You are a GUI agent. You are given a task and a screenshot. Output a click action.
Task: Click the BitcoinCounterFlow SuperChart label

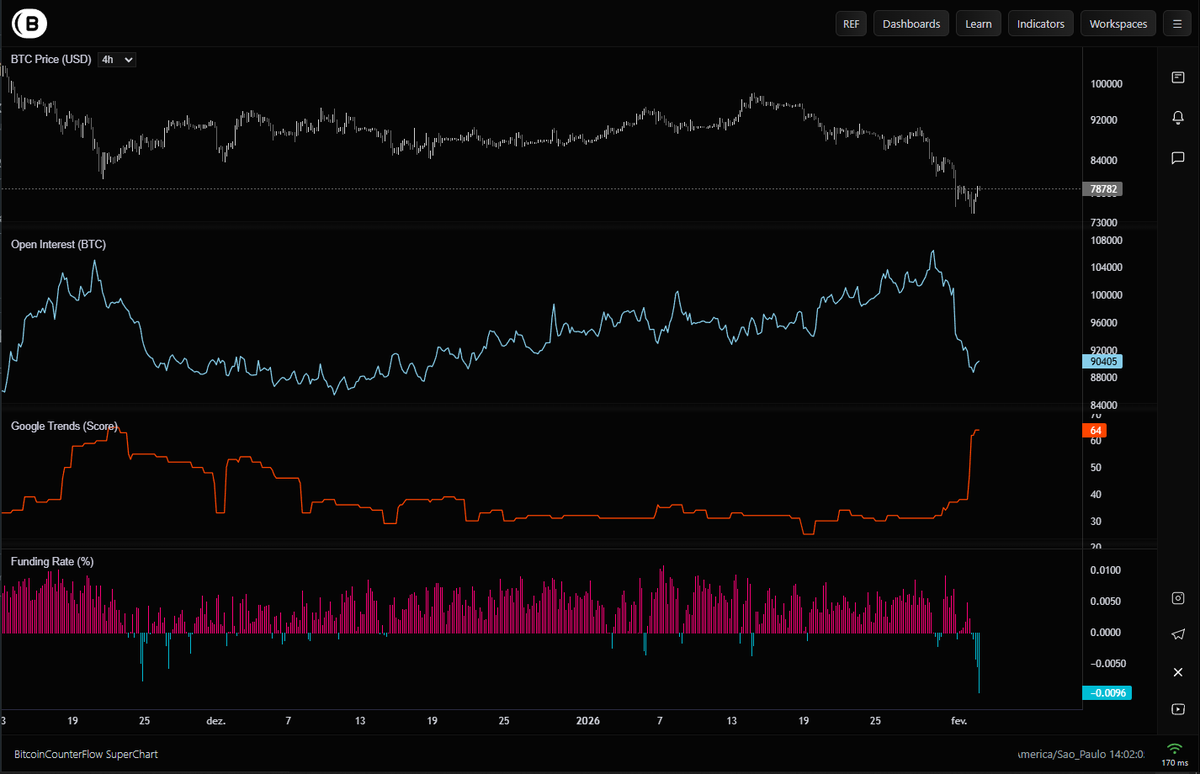click(88, 754)
